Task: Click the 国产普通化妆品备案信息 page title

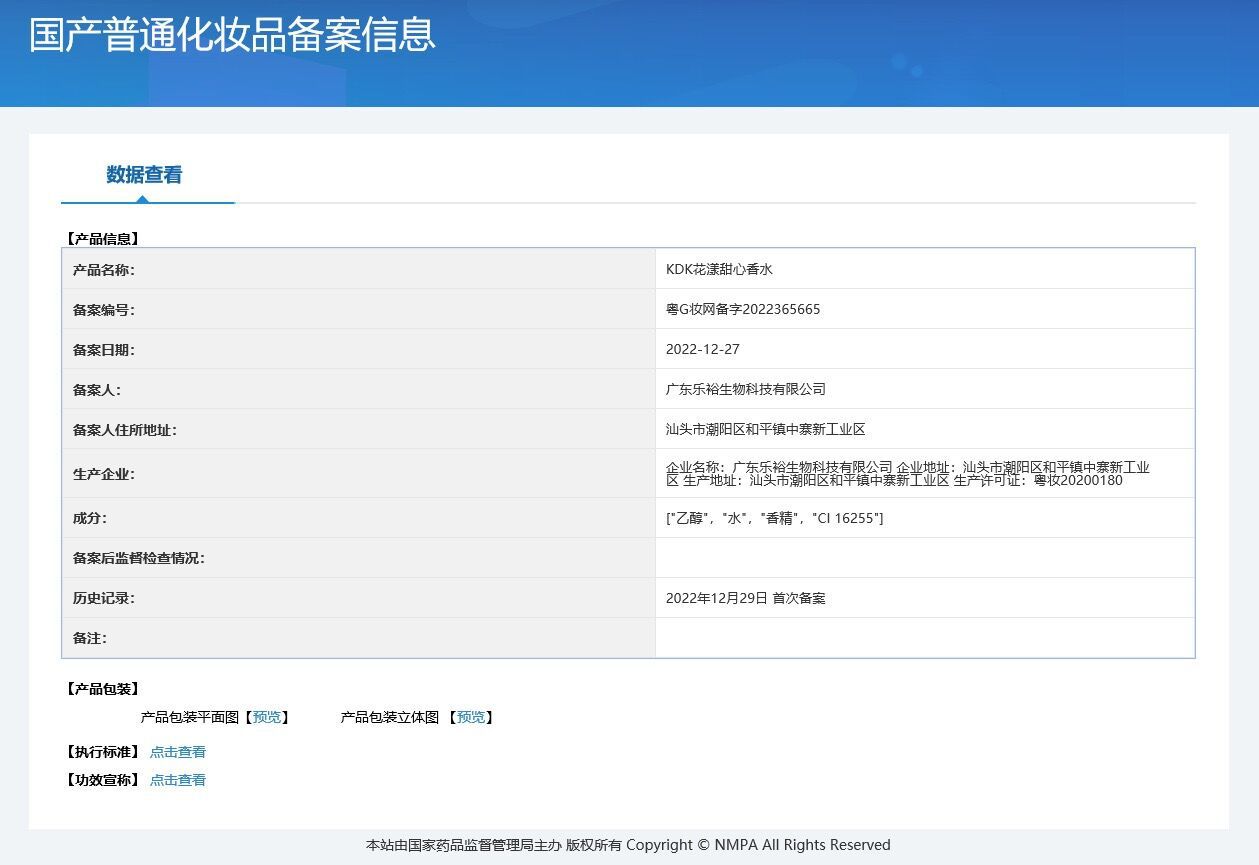Action: coord(232,33)
